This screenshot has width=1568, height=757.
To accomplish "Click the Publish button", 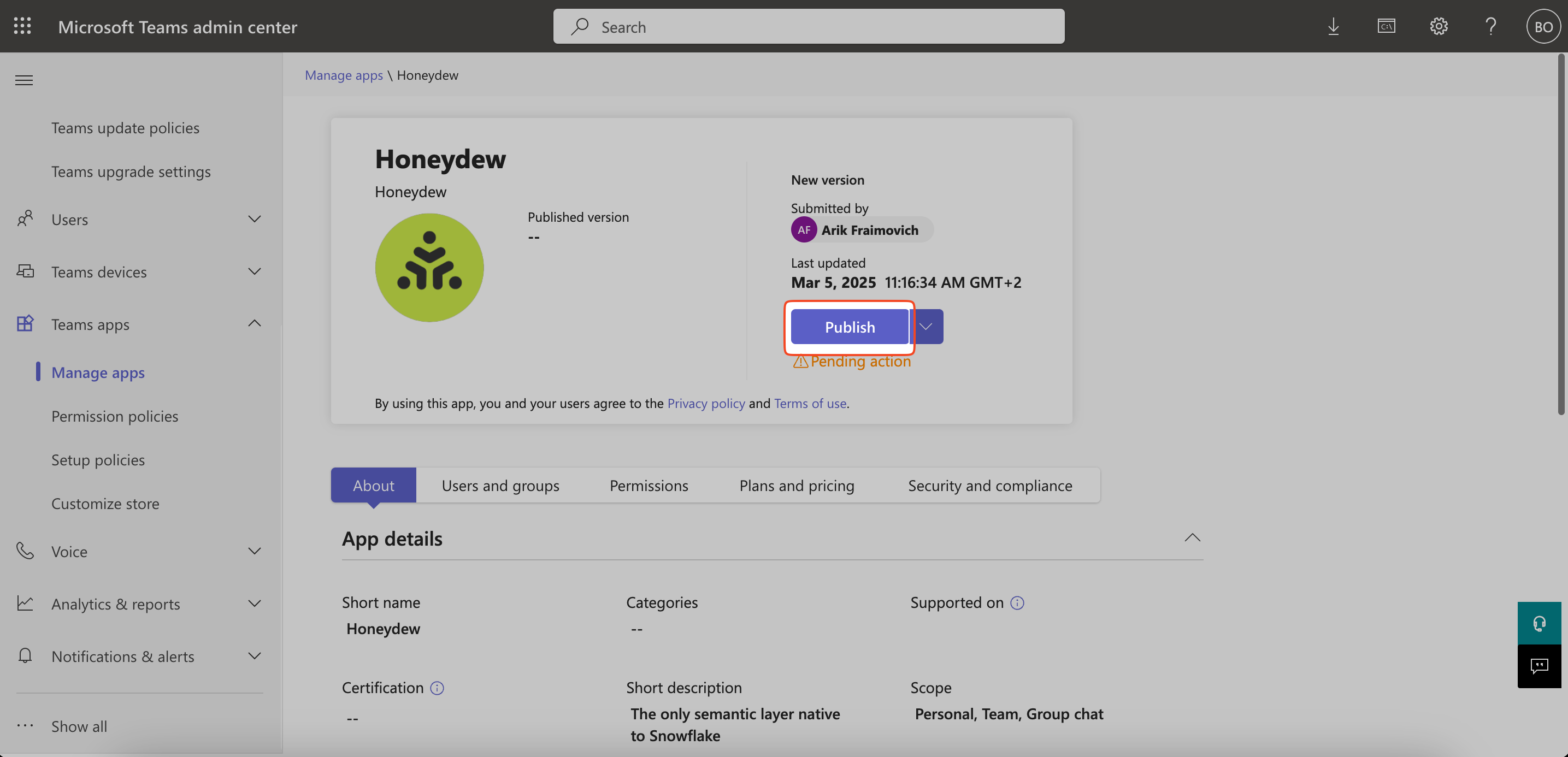I will (x=849, y=327).
